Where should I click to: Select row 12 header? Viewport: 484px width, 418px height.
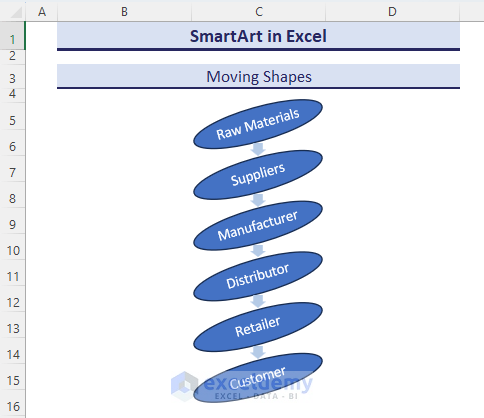(12, 299)
